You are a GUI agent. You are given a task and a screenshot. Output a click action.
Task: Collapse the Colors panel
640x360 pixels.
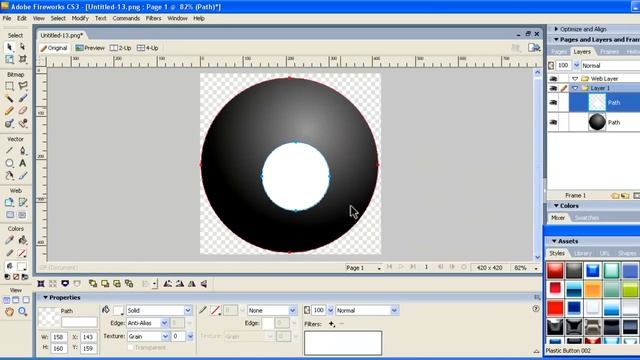click(x=556, y=206)
